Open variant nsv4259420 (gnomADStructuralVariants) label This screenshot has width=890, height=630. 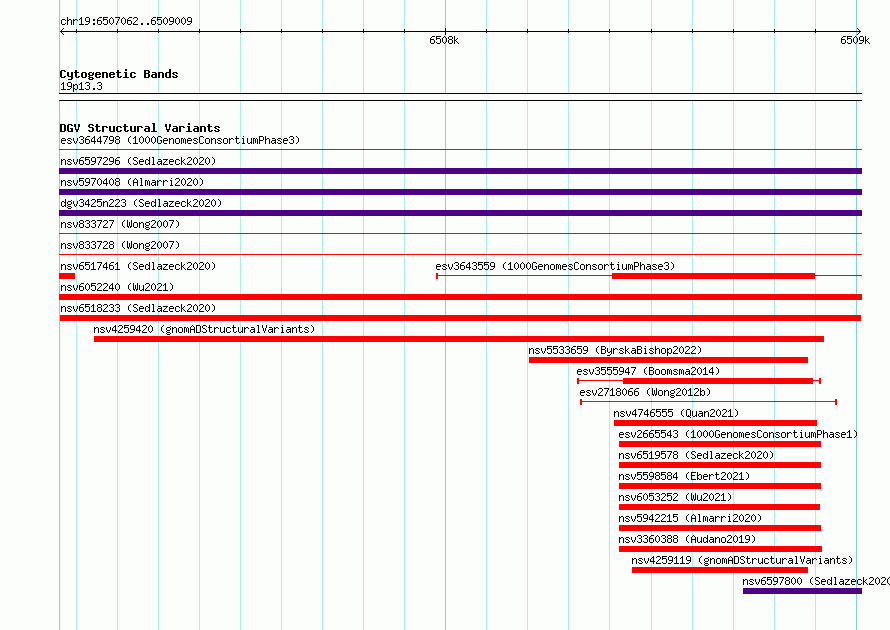click(x=204, y=329)
